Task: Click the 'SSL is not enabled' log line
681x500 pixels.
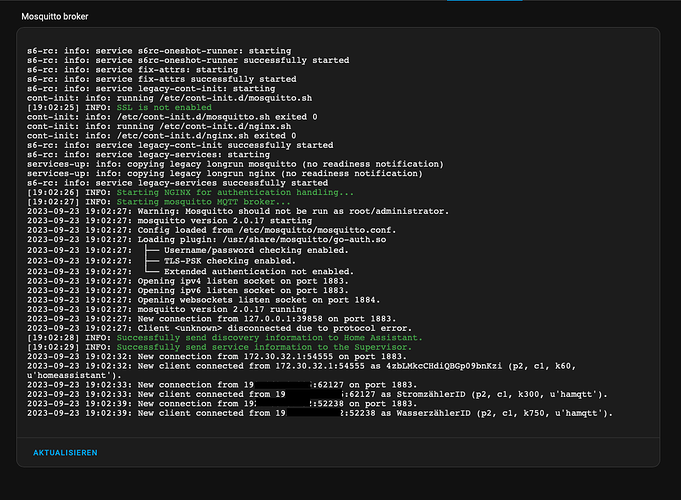Action: 119,107
